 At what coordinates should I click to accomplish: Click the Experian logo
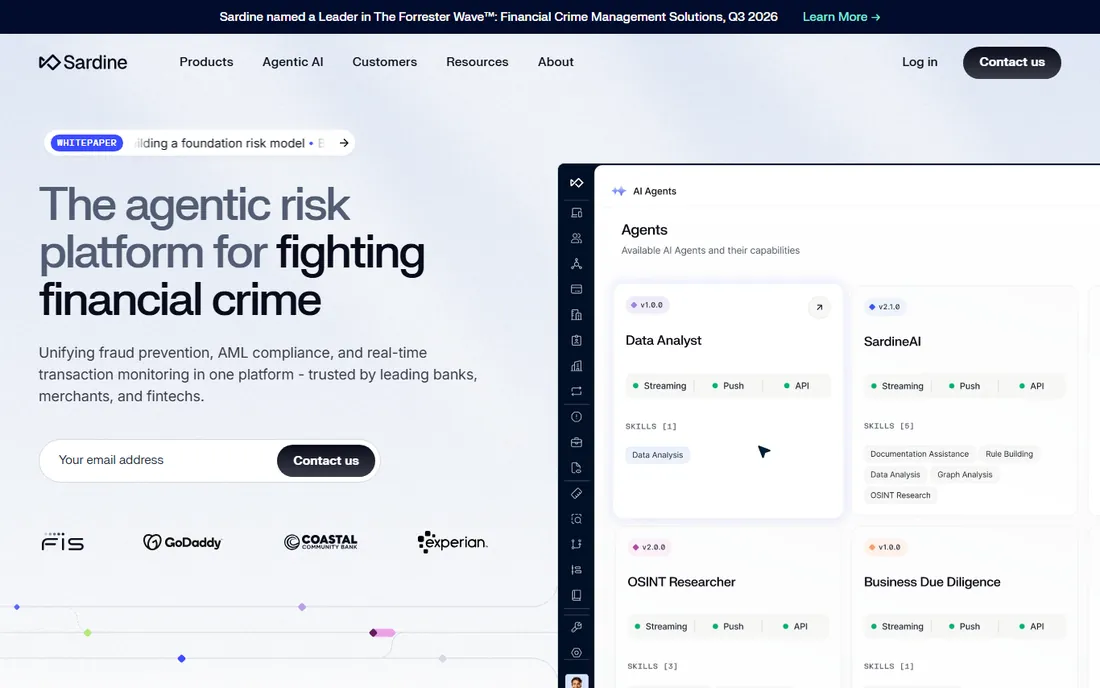[x=452, y=541]
